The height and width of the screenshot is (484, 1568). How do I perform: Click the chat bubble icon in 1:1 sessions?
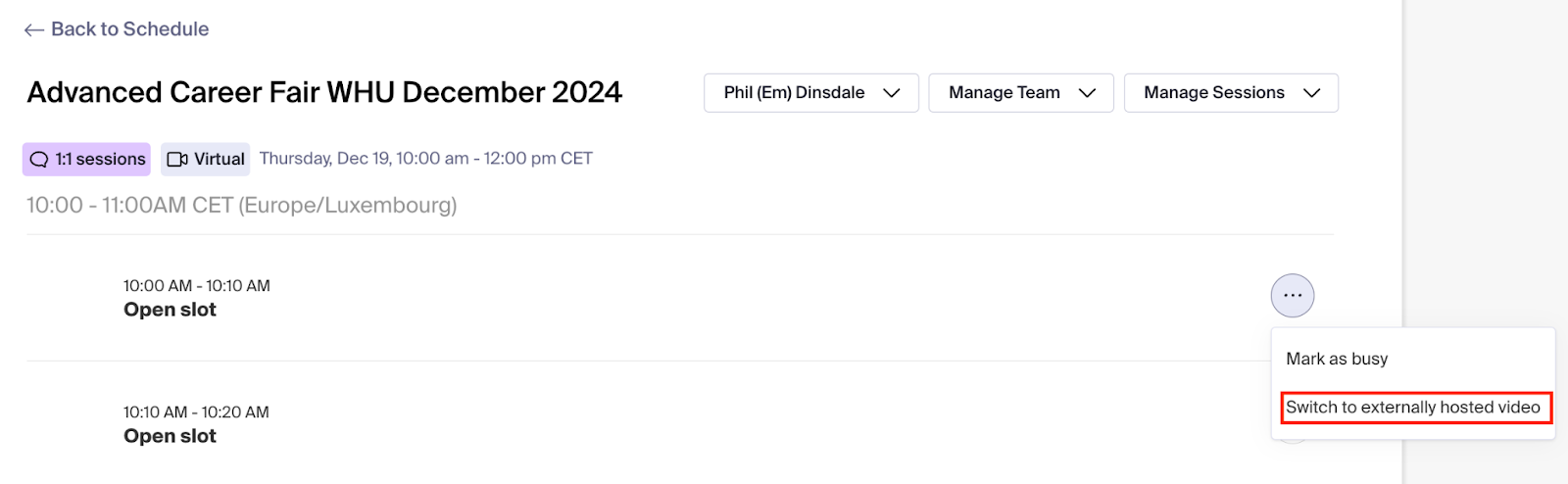pyautogui.click(x=39, y=160)
